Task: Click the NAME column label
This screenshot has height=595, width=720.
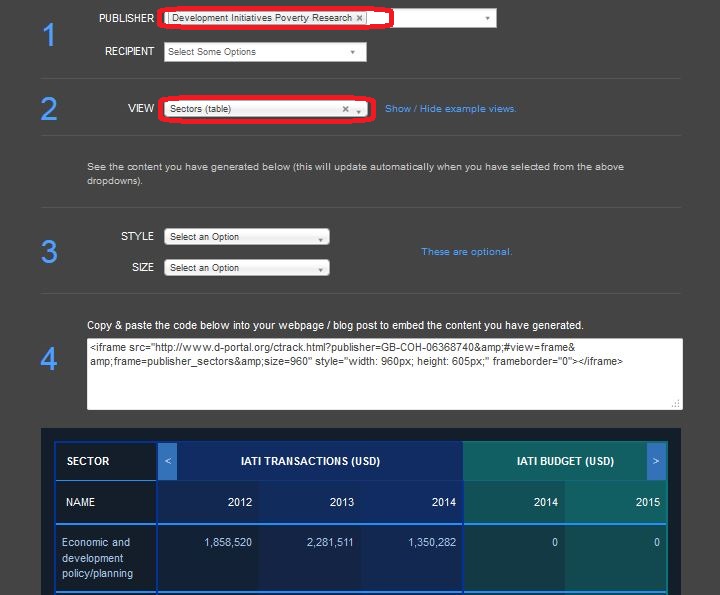Action: click(80, 502)
